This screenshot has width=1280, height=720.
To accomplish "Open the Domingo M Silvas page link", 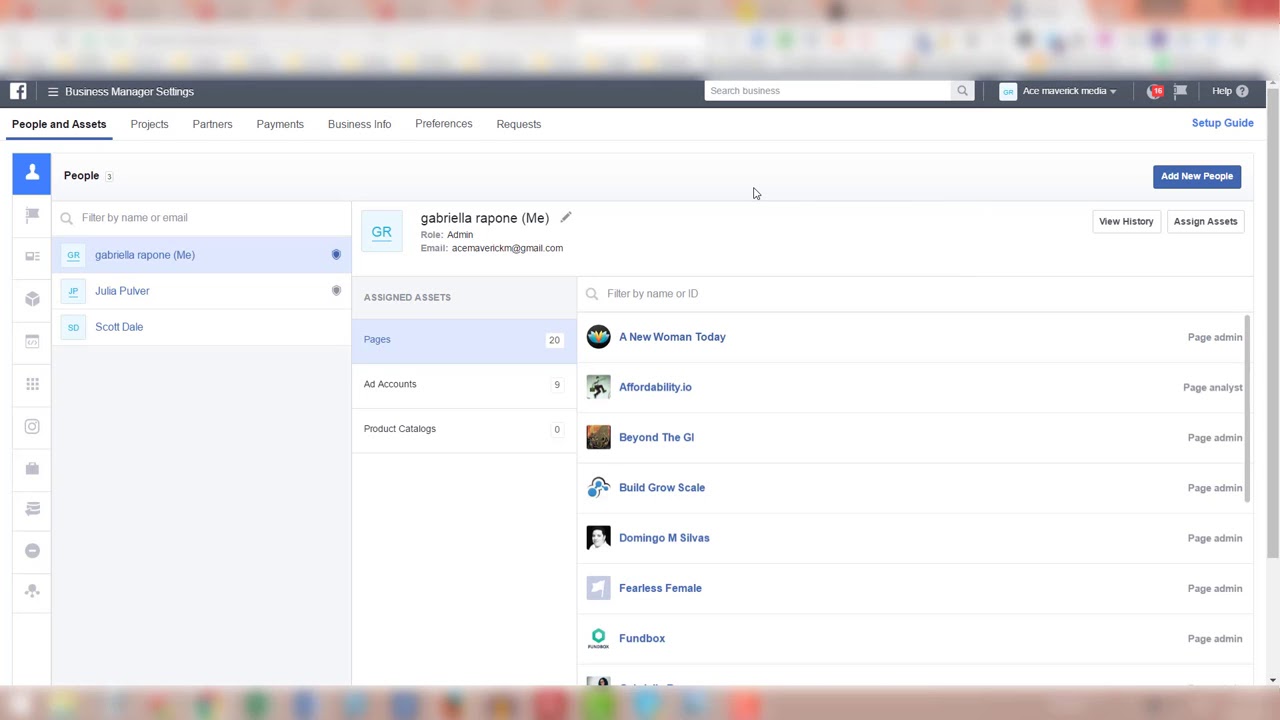I will [x=664, y=538].
